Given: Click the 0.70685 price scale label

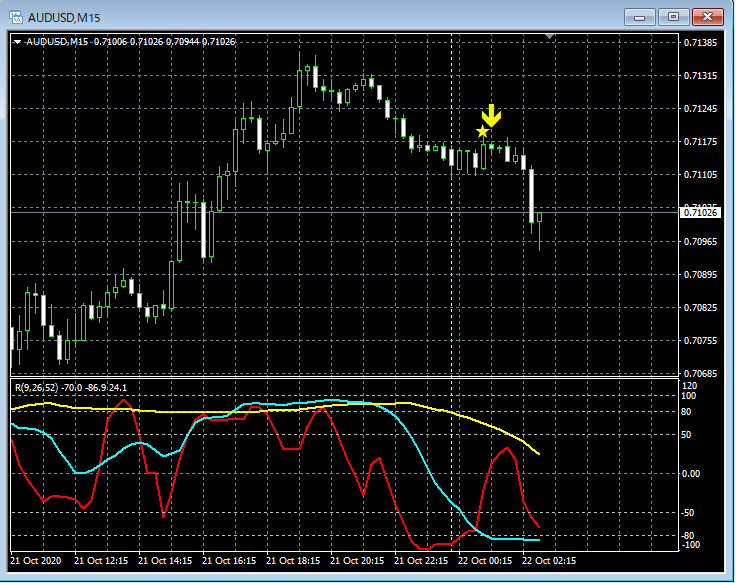Looking at the screenshot, I should pos(700,374).
